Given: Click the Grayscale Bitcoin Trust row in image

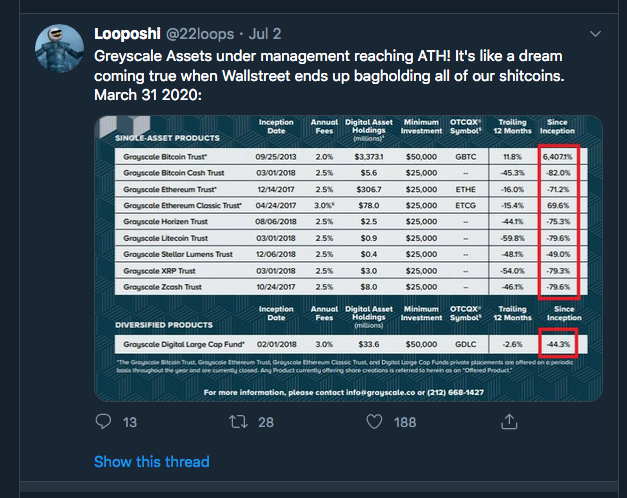Looking at the screenshot, I should 351,156.
